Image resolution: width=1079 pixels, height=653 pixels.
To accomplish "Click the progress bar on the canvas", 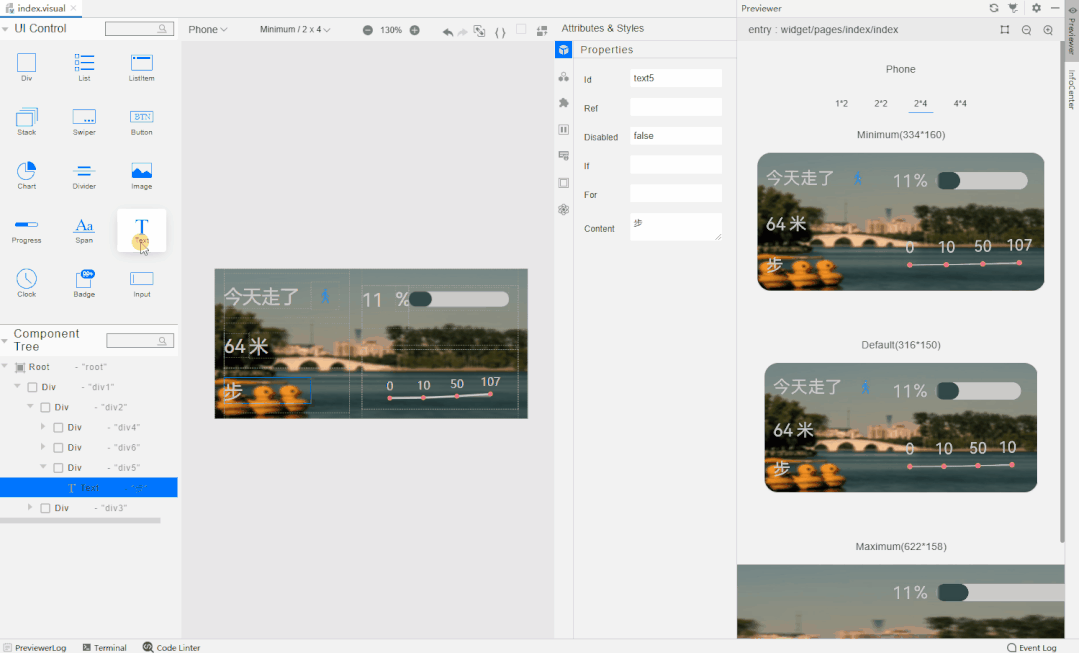I will (x=459, y=299).
